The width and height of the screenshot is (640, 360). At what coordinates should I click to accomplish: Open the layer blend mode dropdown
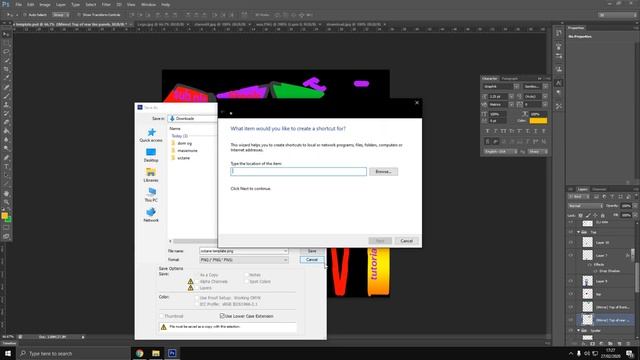(585, 206)
